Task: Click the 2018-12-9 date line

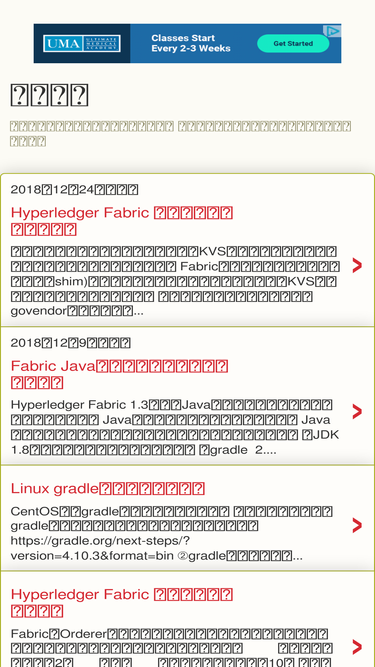Action: (x=71, y=342)
